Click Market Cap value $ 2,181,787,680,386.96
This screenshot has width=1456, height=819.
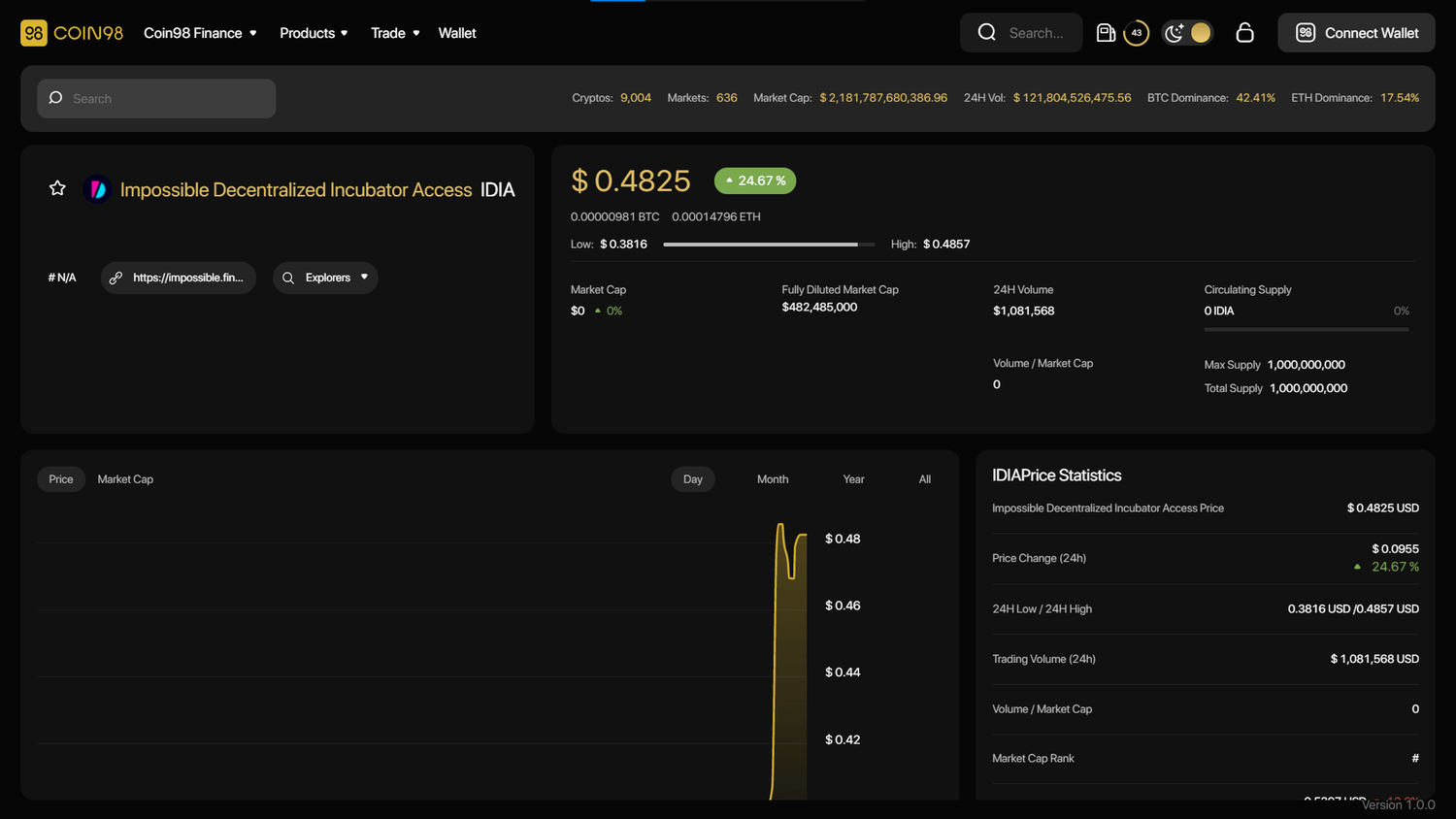(883, 98)
